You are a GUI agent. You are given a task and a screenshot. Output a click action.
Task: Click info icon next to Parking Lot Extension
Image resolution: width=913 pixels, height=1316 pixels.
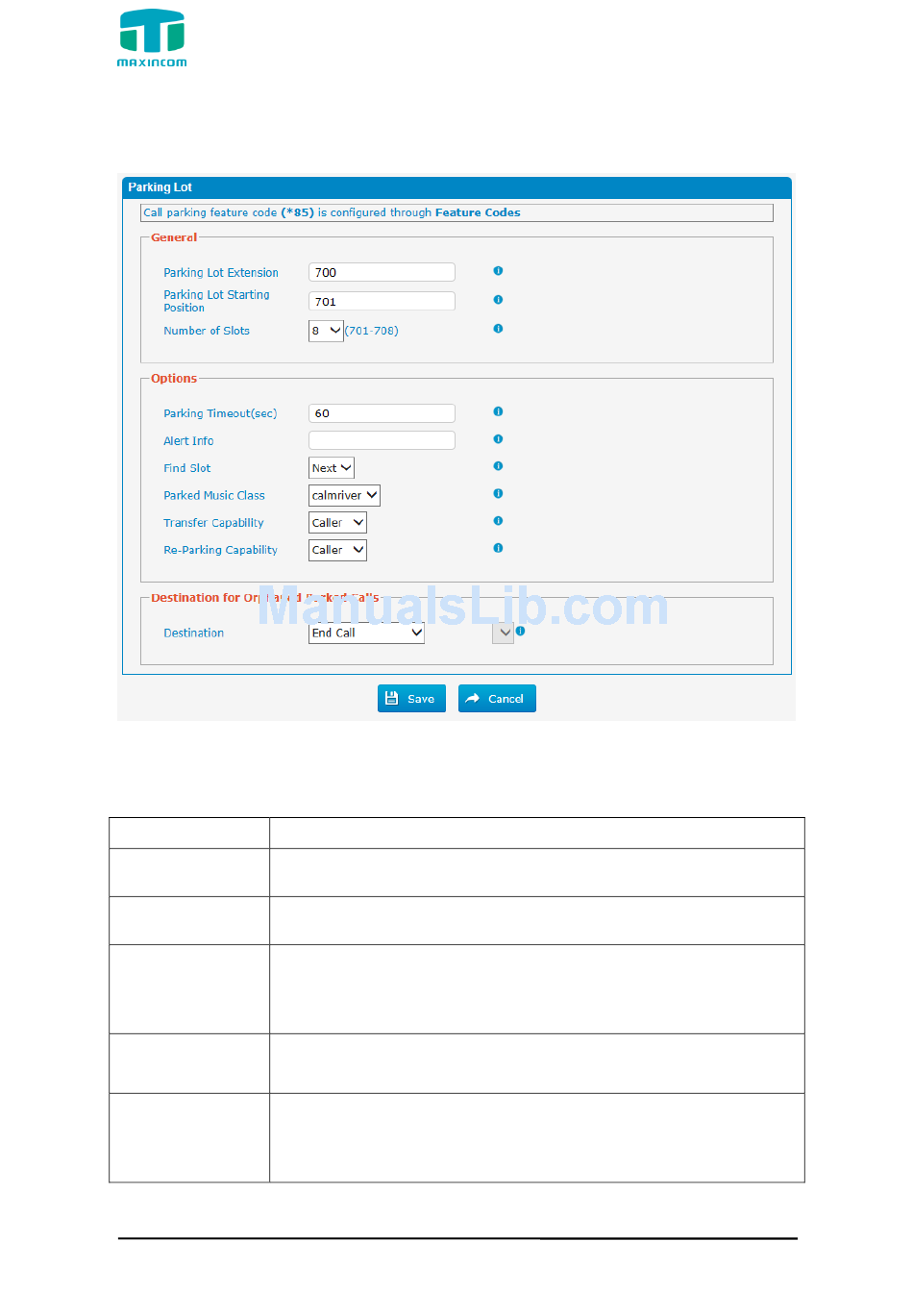click(498, 271)
